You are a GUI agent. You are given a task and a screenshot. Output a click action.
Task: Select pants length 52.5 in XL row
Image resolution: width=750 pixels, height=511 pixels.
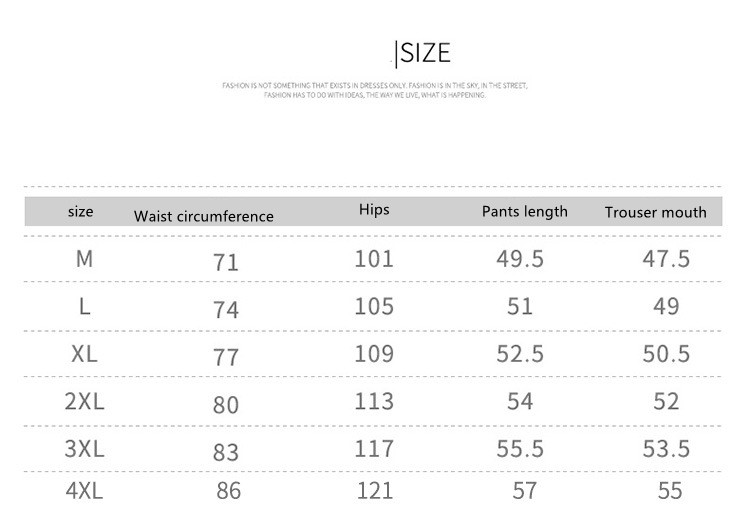point(520,354)
